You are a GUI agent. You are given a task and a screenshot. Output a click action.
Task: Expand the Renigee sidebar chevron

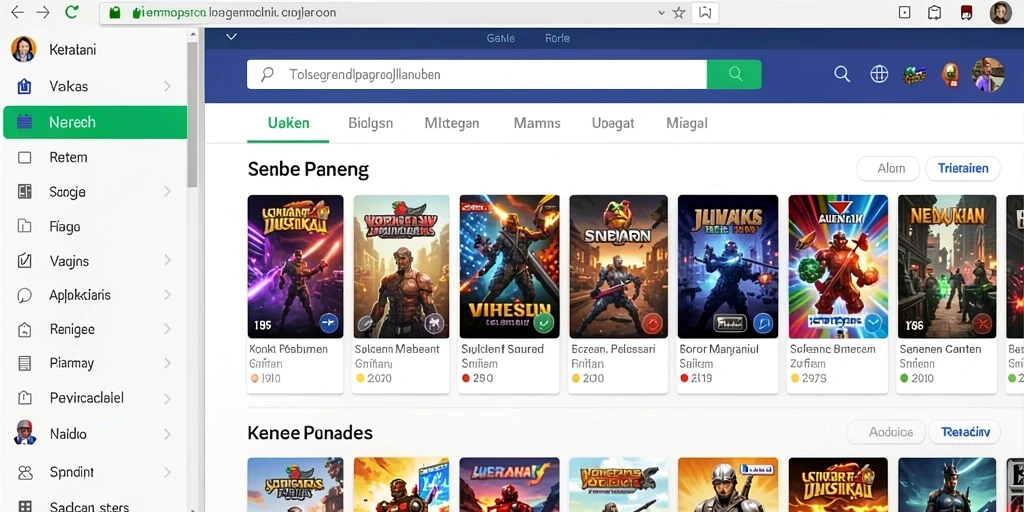(x=167, y=329)
